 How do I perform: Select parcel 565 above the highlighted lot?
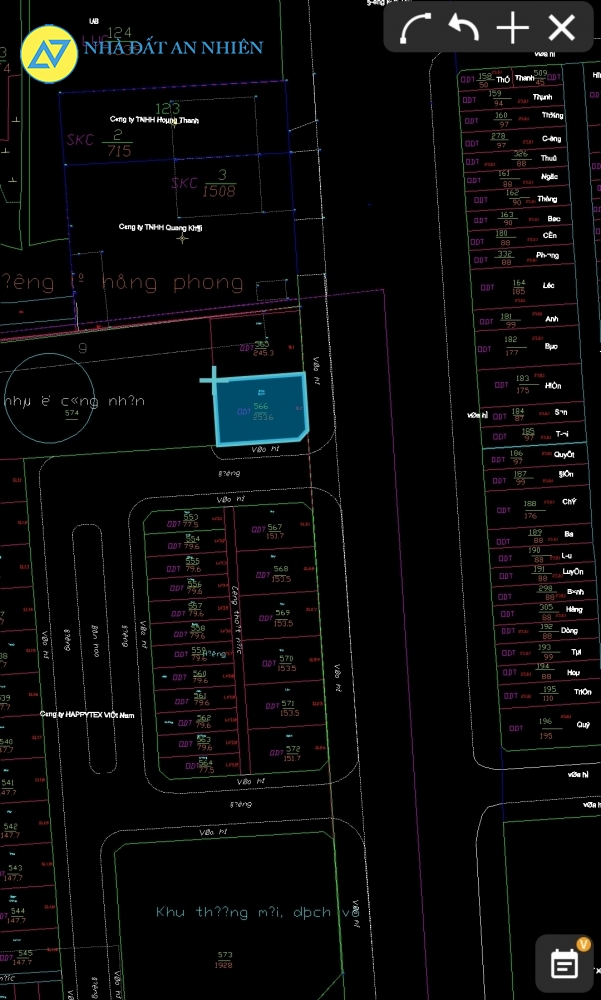[x=262, y=348]
